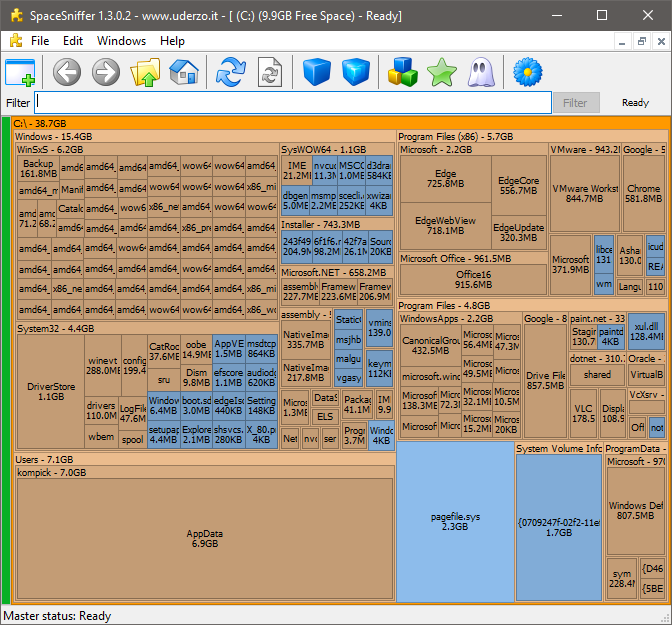This screenshot has width=672, height=625.
Task: Go back with the left arrow icon
Action: [x=67, y=72]
